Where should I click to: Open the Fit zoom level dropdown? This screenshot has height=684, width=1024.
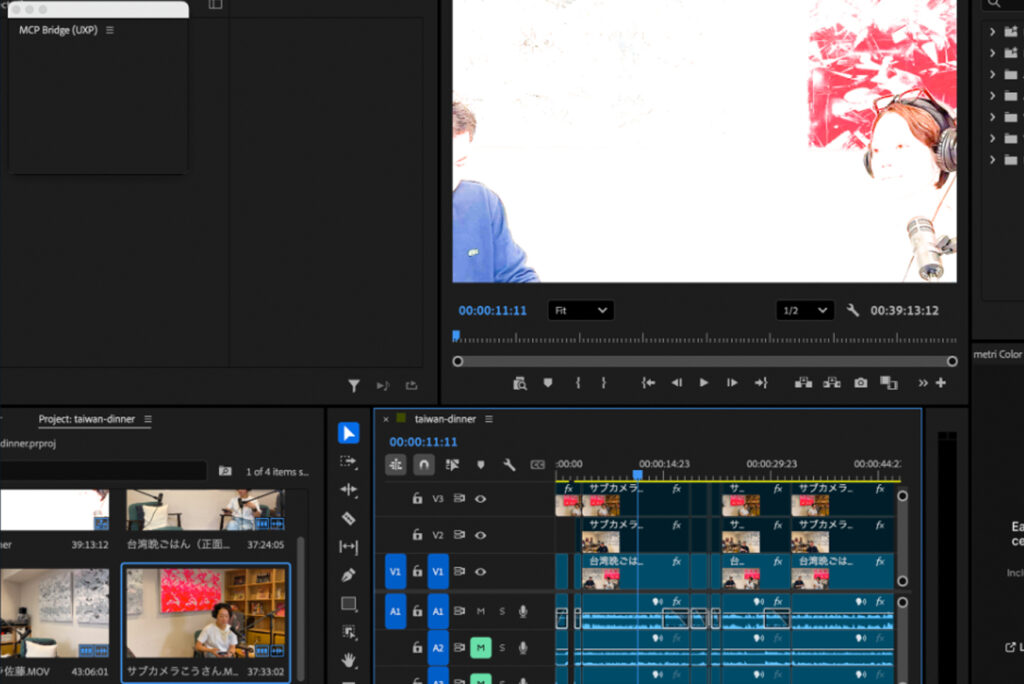pos(581,311)
